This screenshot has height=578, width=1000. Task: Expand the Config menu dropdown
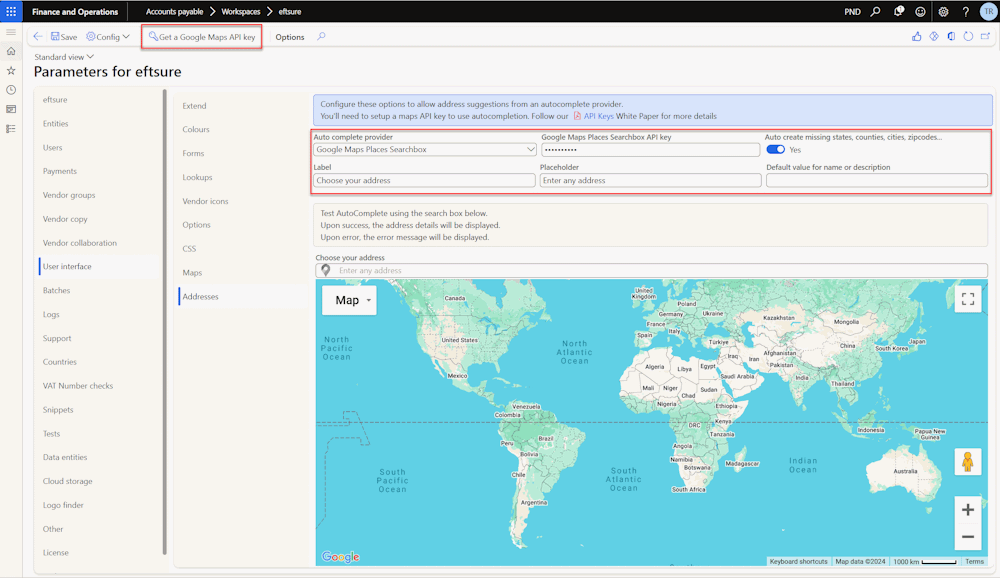pyautogui.click(x=108, y=36)
